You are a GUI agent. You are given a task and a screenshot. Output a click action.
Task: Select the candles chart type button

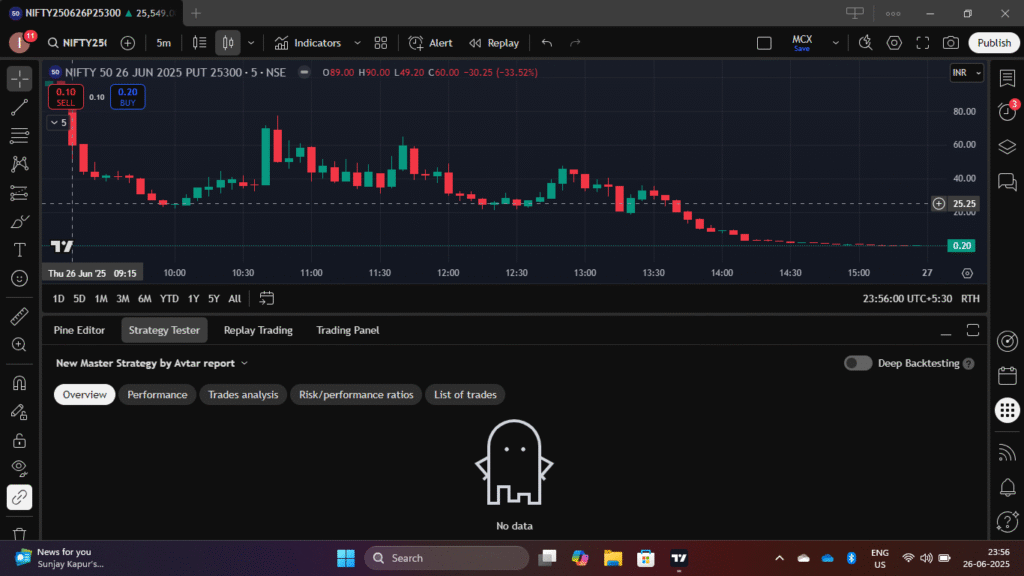(x=228, y=43)
